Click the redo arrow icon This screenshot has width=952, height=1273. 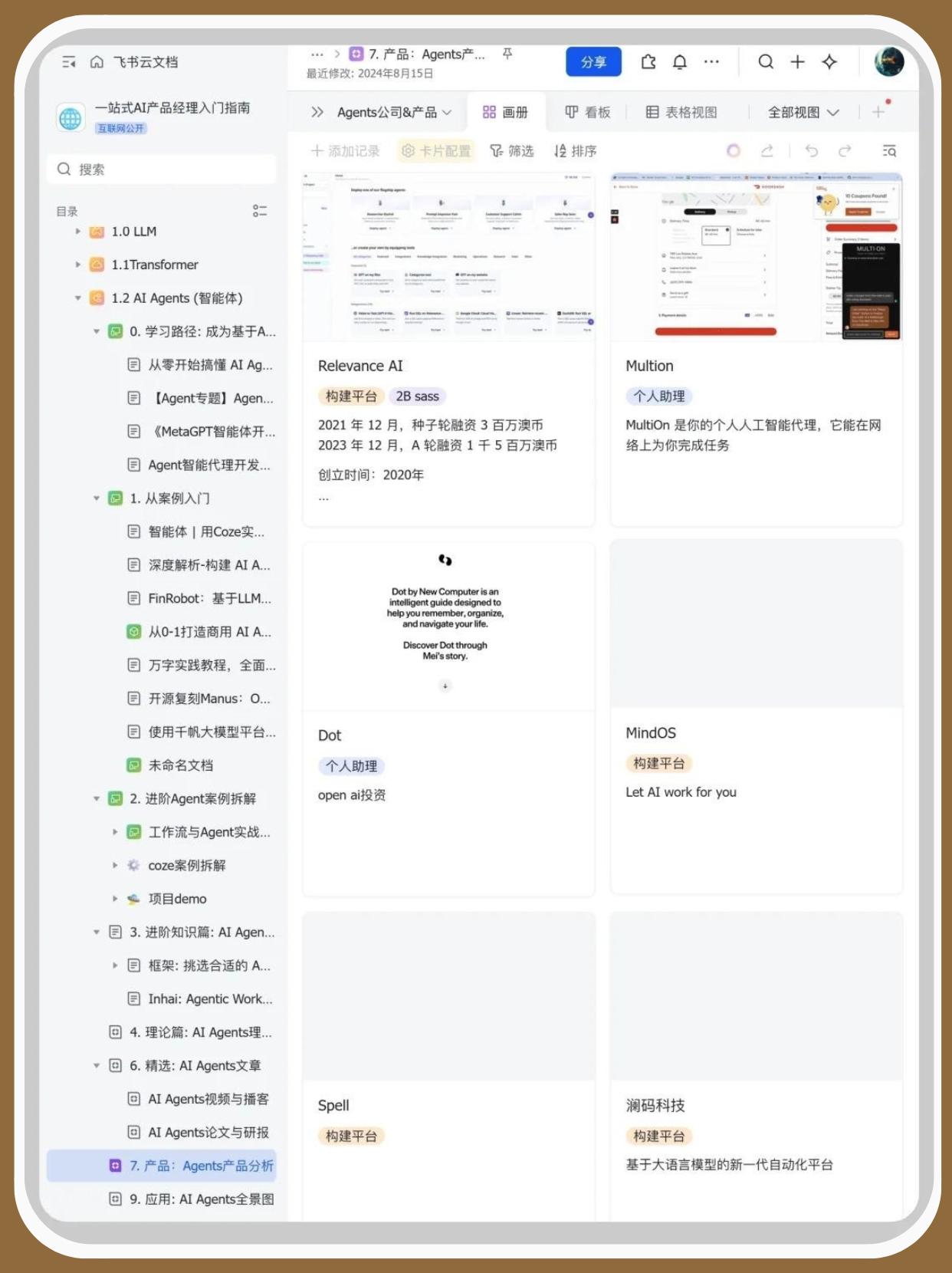point(845,150)
